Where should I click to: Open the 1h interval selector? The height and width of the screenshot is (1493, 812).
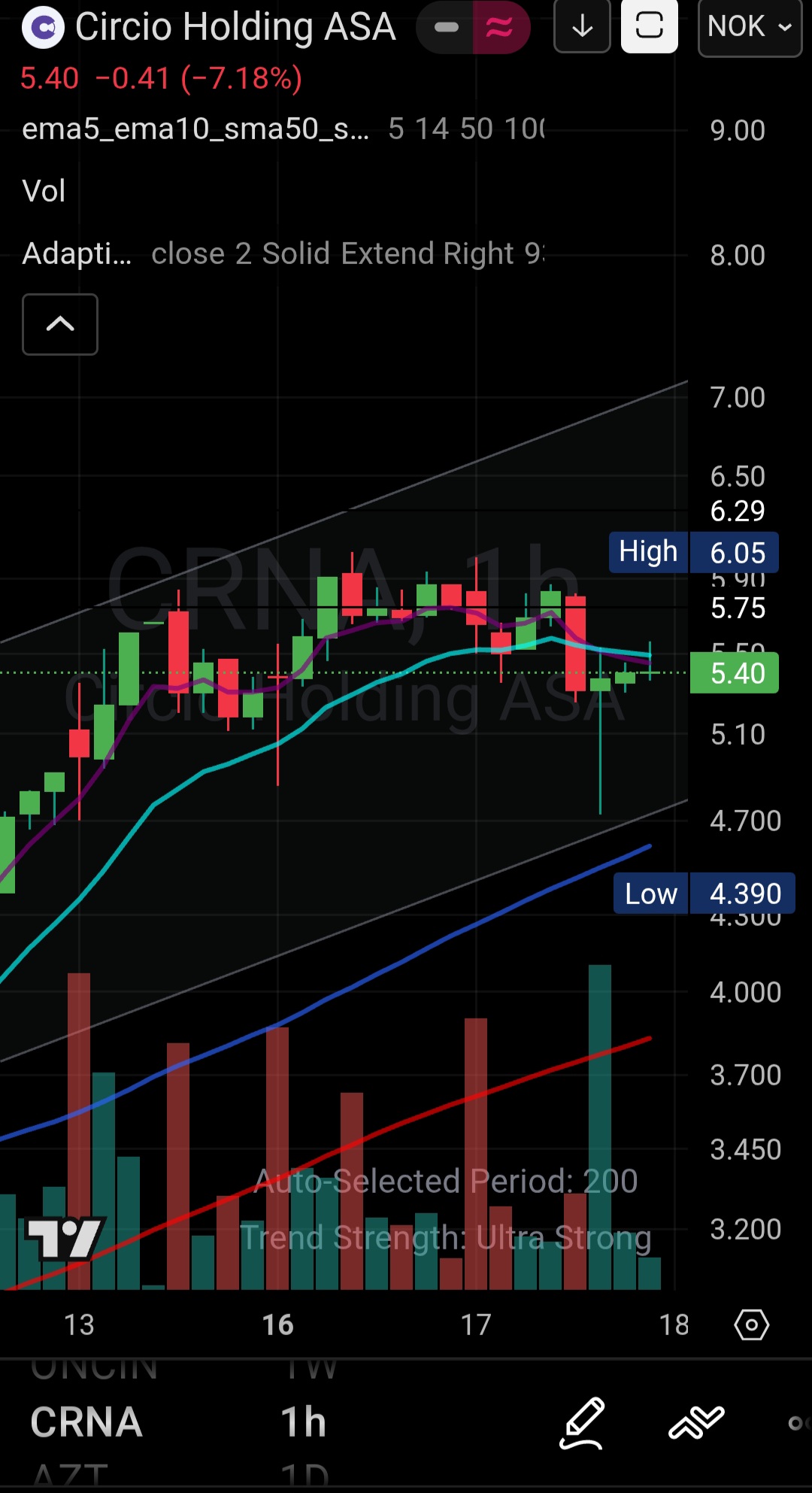coord(304,1422)
